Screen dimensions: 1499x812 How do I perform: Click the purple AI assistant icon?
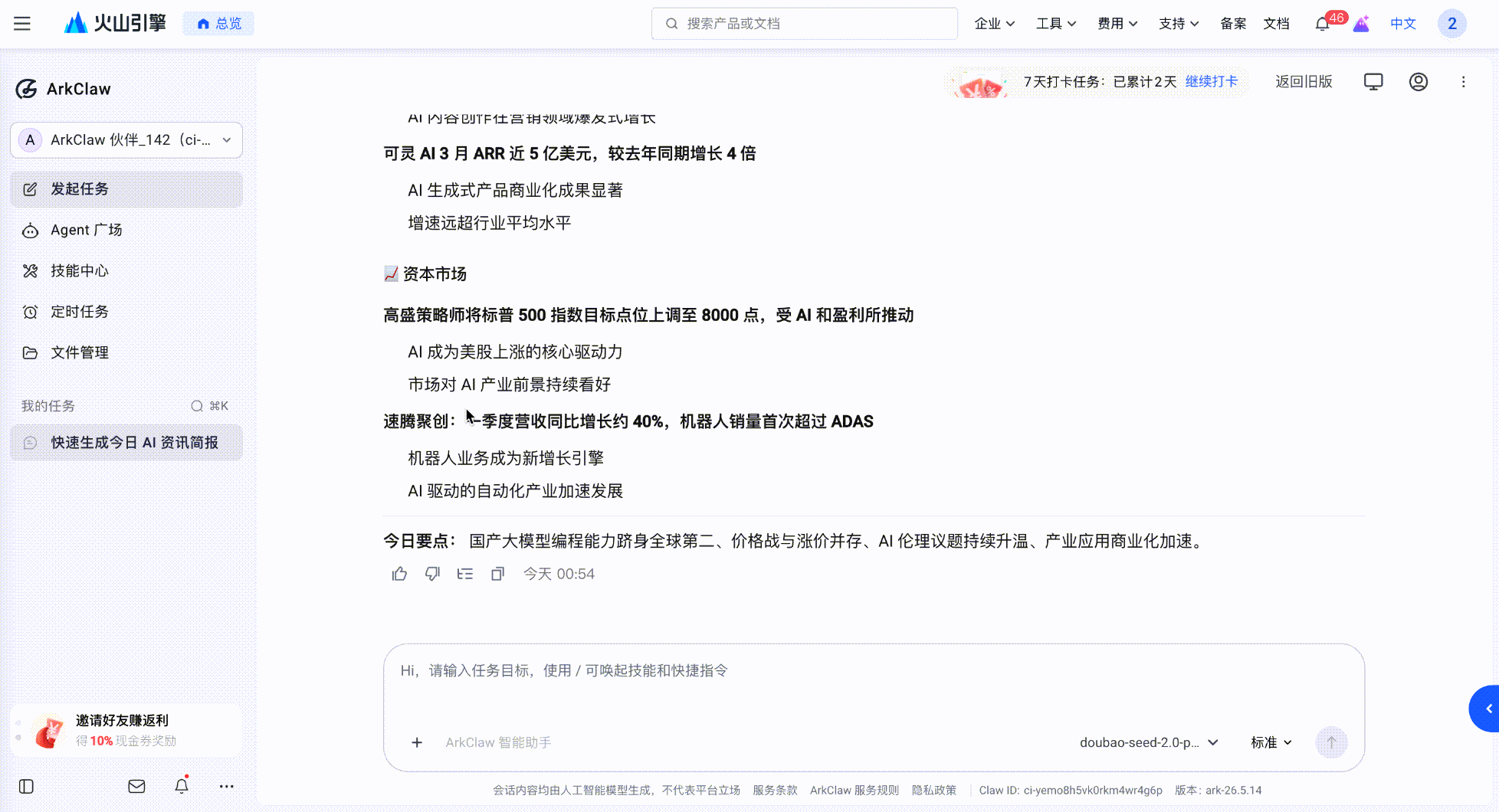1361,24
